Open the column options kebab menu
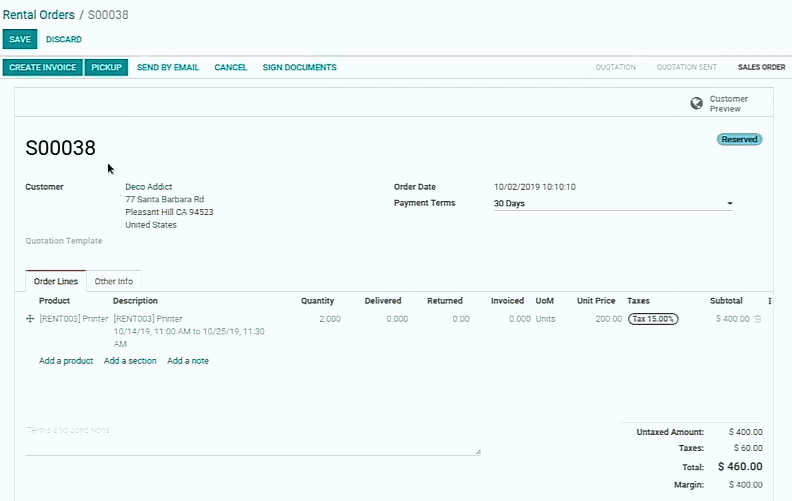The width and height of the screenshot is (792, 501). [769, 301]
